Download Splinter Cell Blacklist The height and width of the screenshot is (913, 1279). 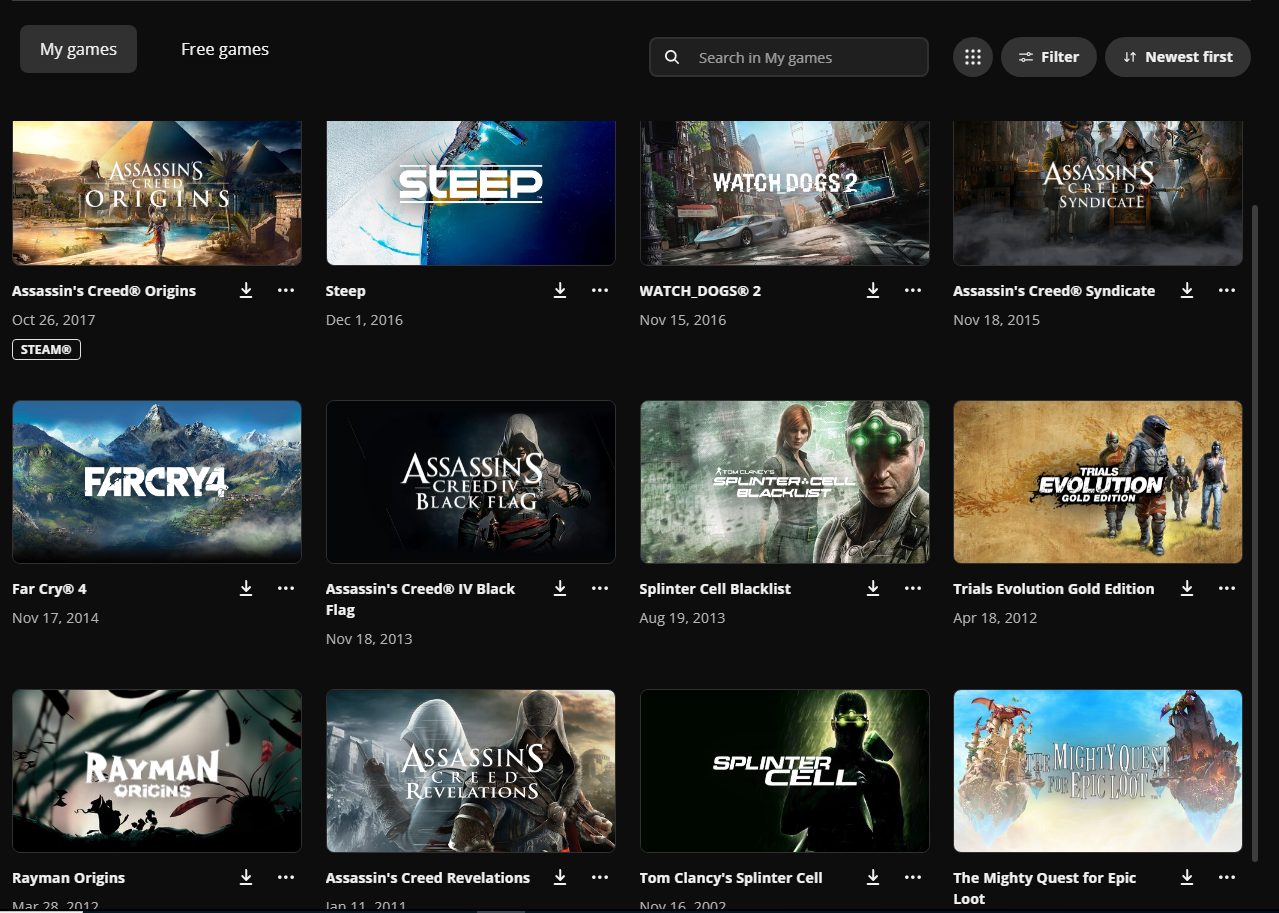(x=873, y=588)
